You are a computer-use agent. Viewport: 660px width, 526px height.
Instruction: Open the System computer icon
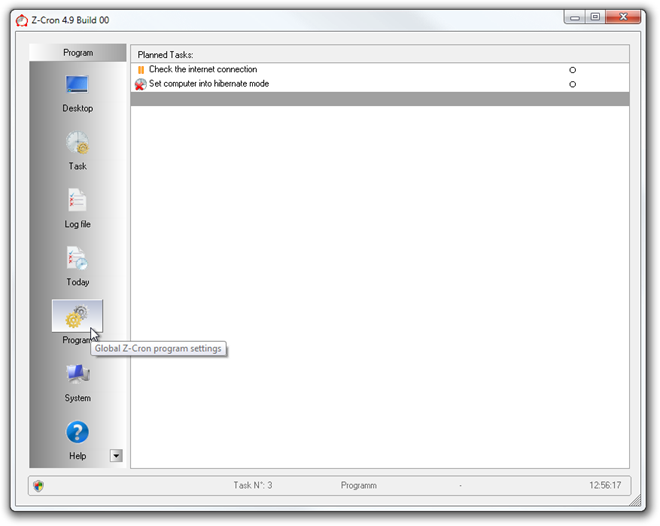pos(77,374)
